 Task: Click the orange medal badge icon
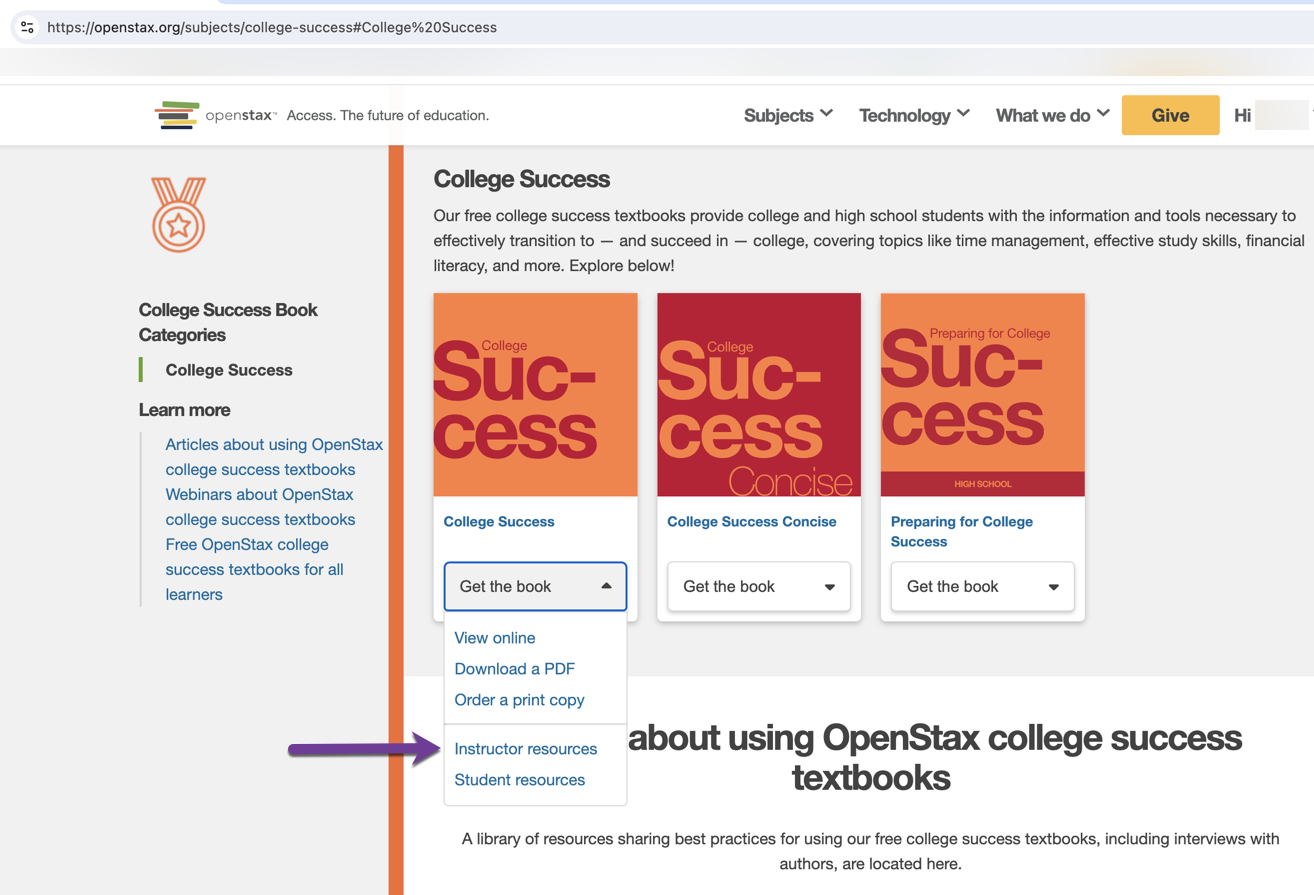[x=179, y=213]
